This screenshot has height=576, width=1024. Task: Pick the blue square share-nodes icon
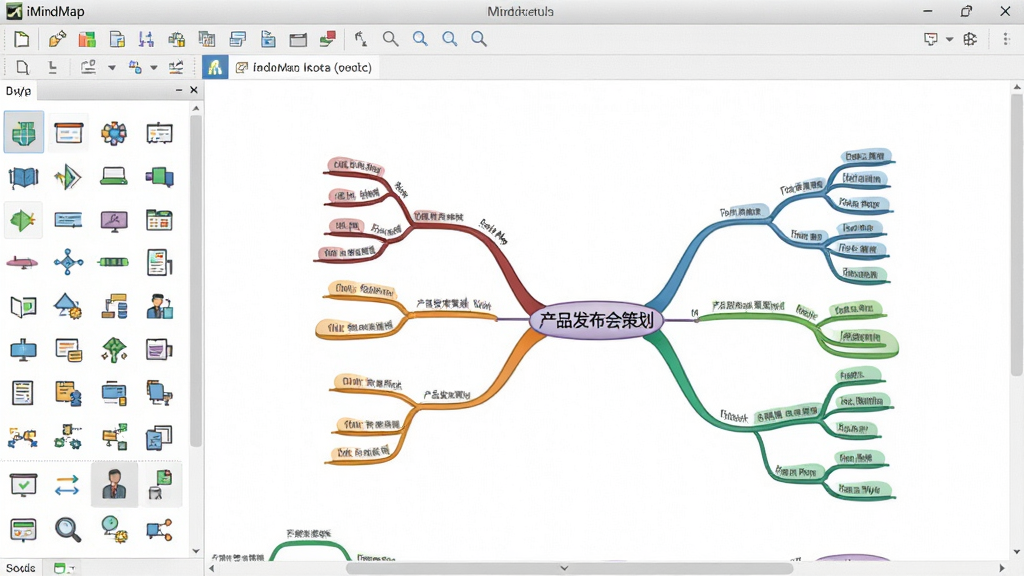coord(159,530)
